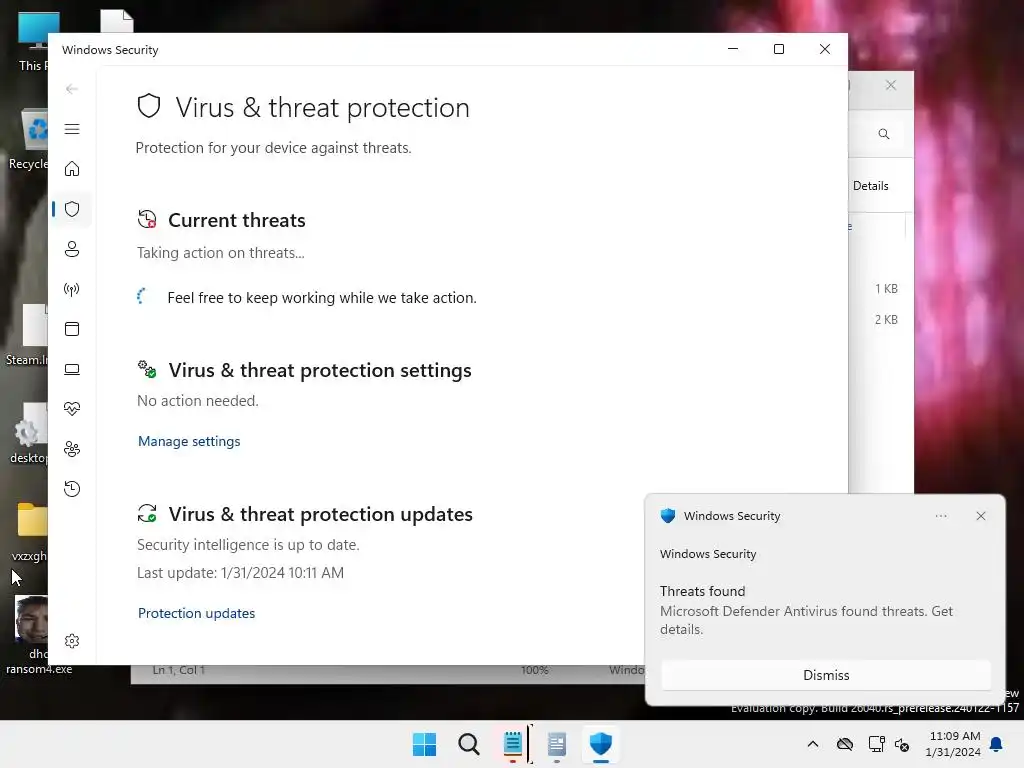Close the Windows Security toast notification

[981, 516]
